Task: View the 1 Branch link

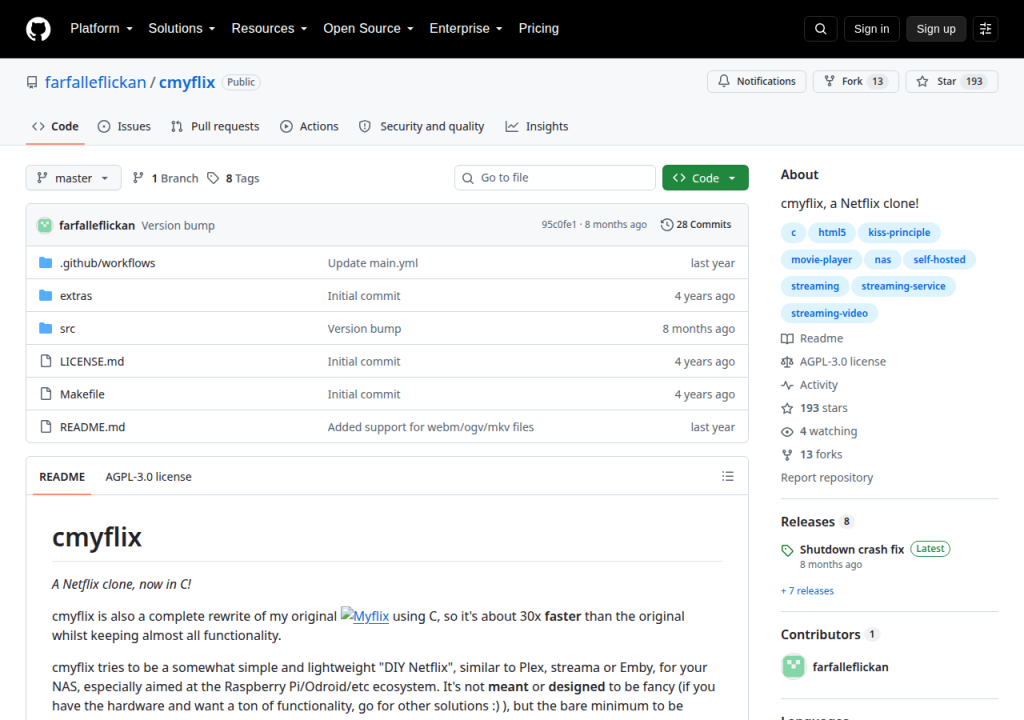Action: (165, 178)
